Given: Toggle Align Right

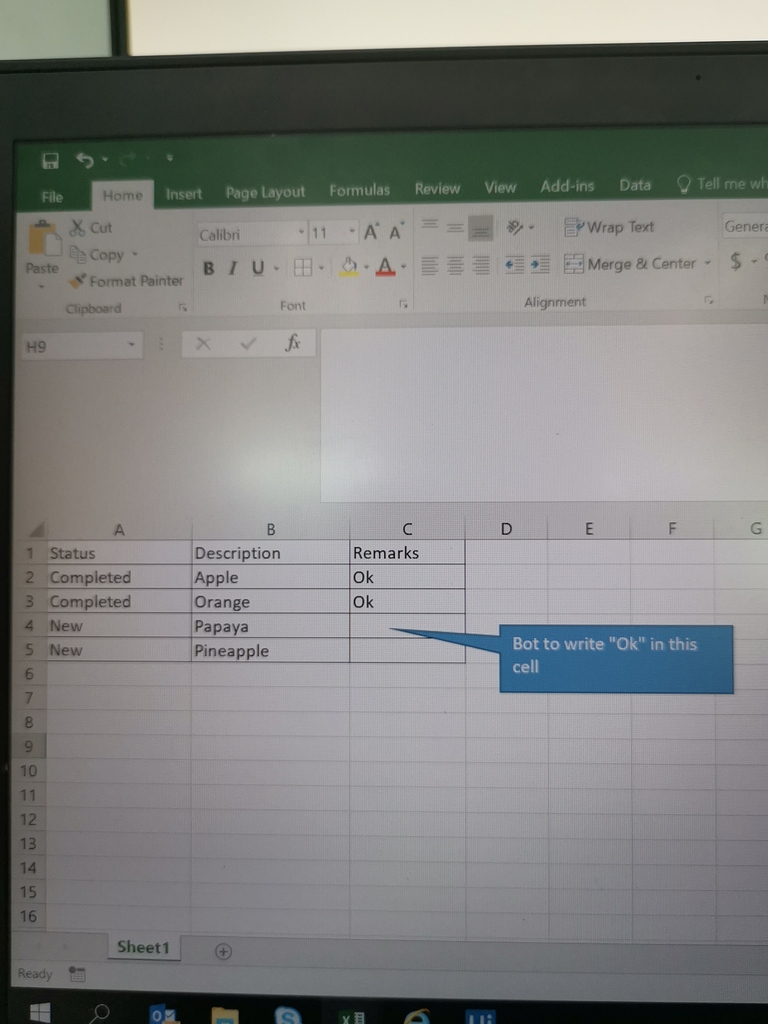Looking at the screenshot, I should pos(481,264).
